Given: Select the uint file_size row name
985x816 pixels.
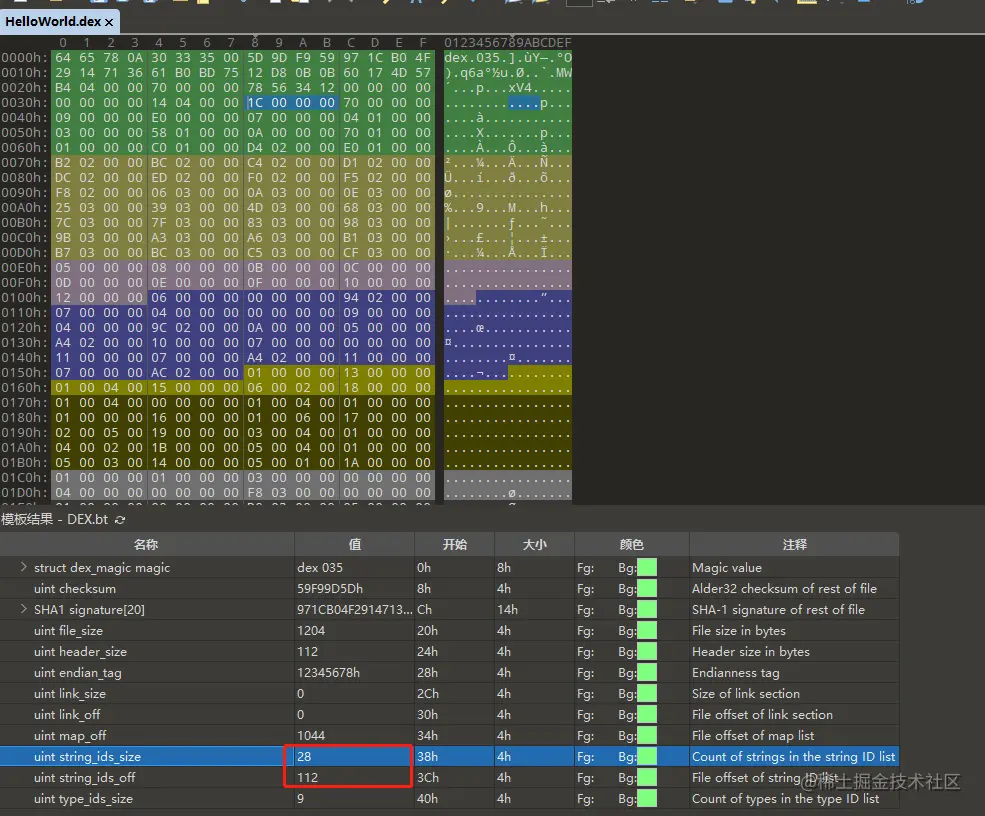Looking at the screenshot, I should pyautogui.click(x=68, y=631).
